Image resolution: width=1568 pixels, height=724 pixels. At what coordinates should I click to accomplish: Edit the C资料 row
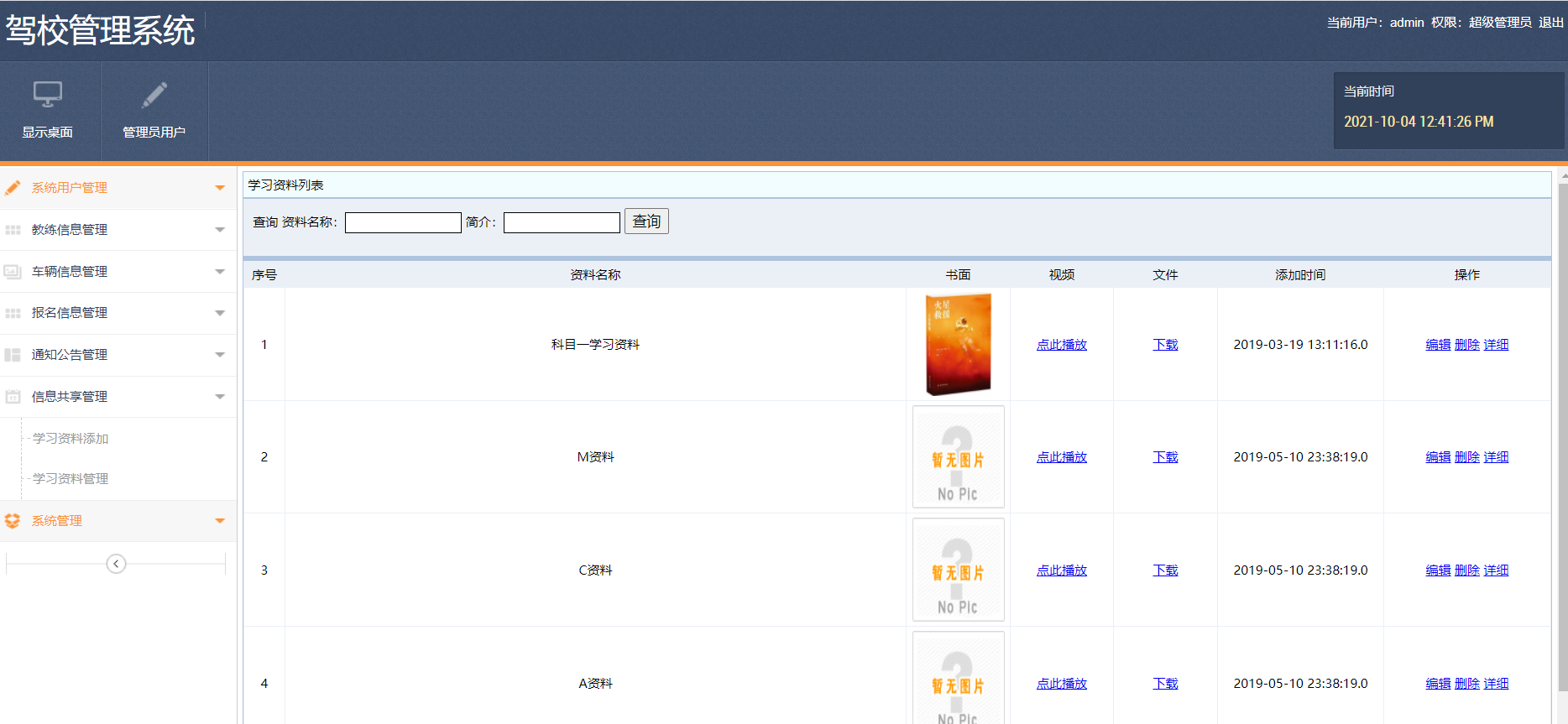(1438, 570)
